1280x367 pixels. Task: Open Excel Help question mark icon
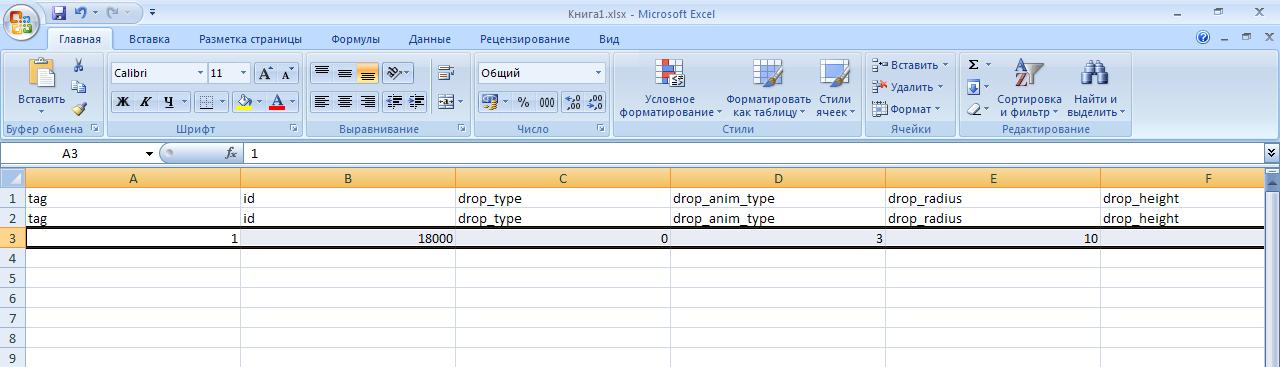pos(1203,38)
